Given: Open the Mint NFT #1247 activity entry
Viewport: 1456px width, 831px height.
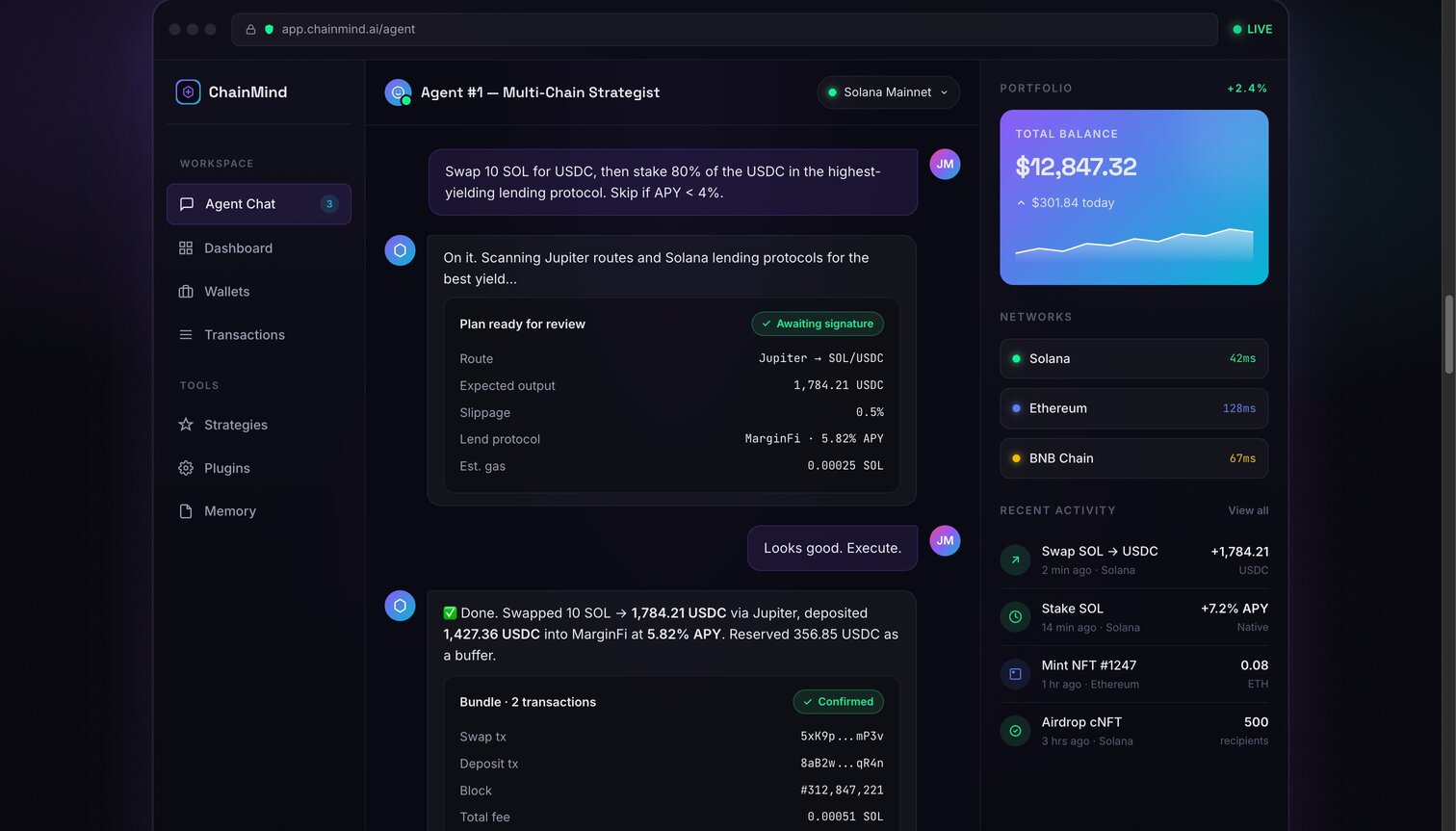Looking at the screenshot, I should [1133, 674].
